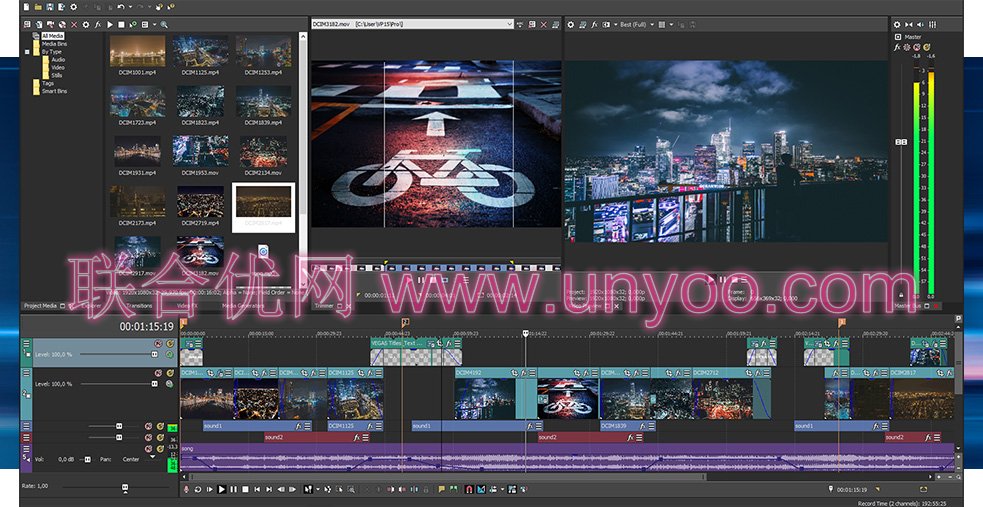Screen dimensions: 983x507
Task: Arm recording with the microphone icon
Action: point(186,489)
